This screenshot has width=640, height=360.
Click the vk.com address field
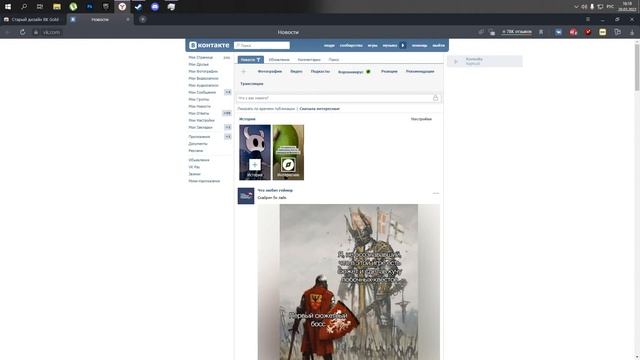pyautogui.click(x=51, y=32)
